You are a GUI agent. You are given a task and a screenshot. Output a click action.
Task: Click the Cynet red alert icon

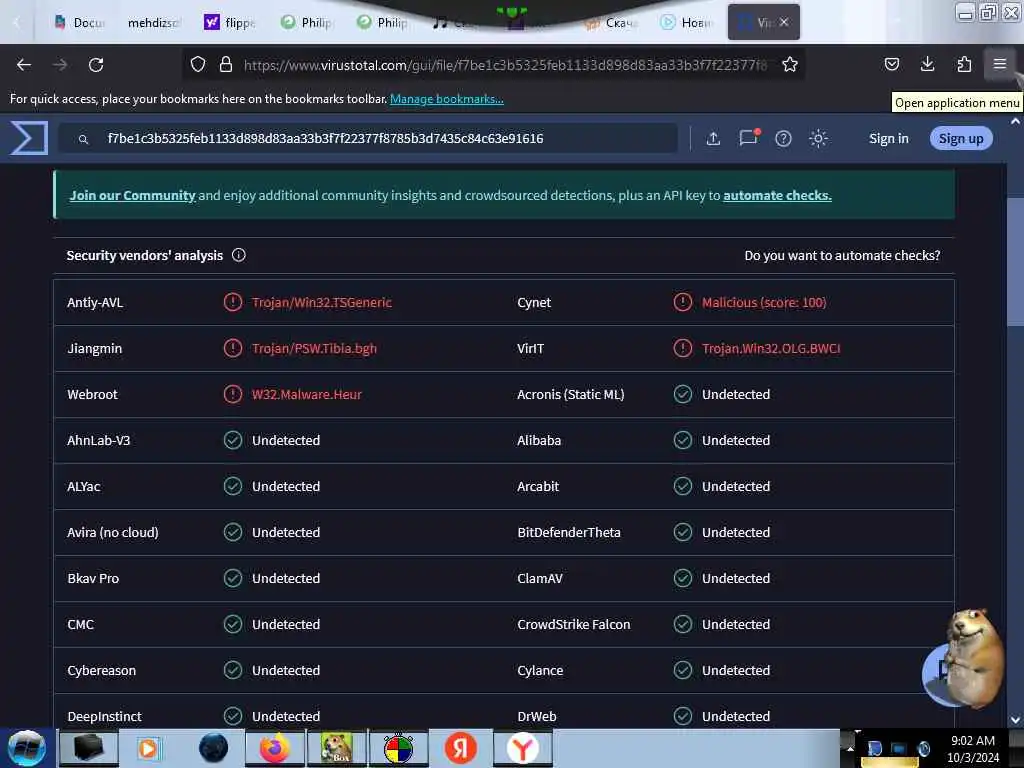pyautogui.click(x=682, y=302)
